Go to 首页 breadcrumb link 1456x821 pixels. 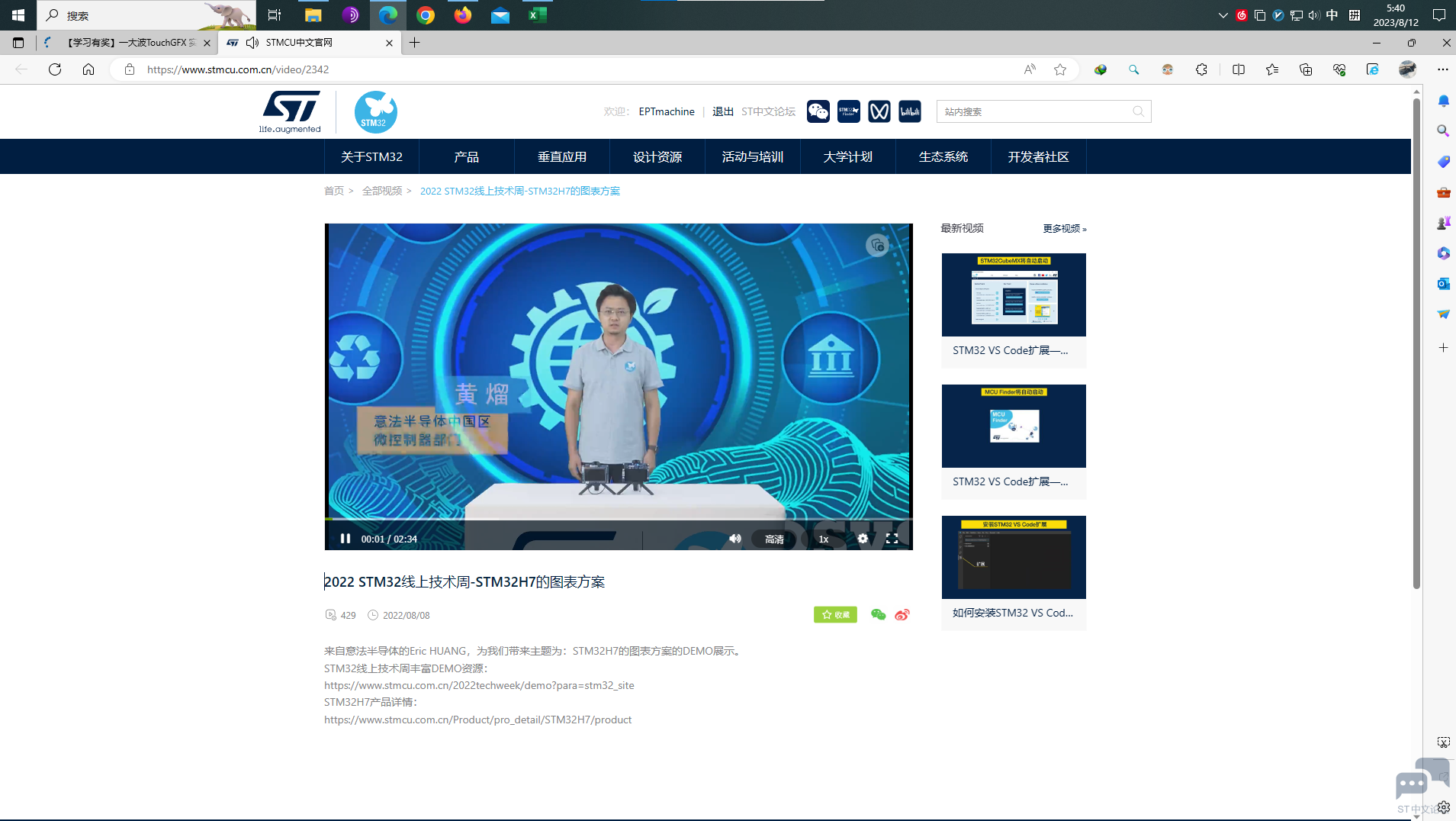click(334, 191)
